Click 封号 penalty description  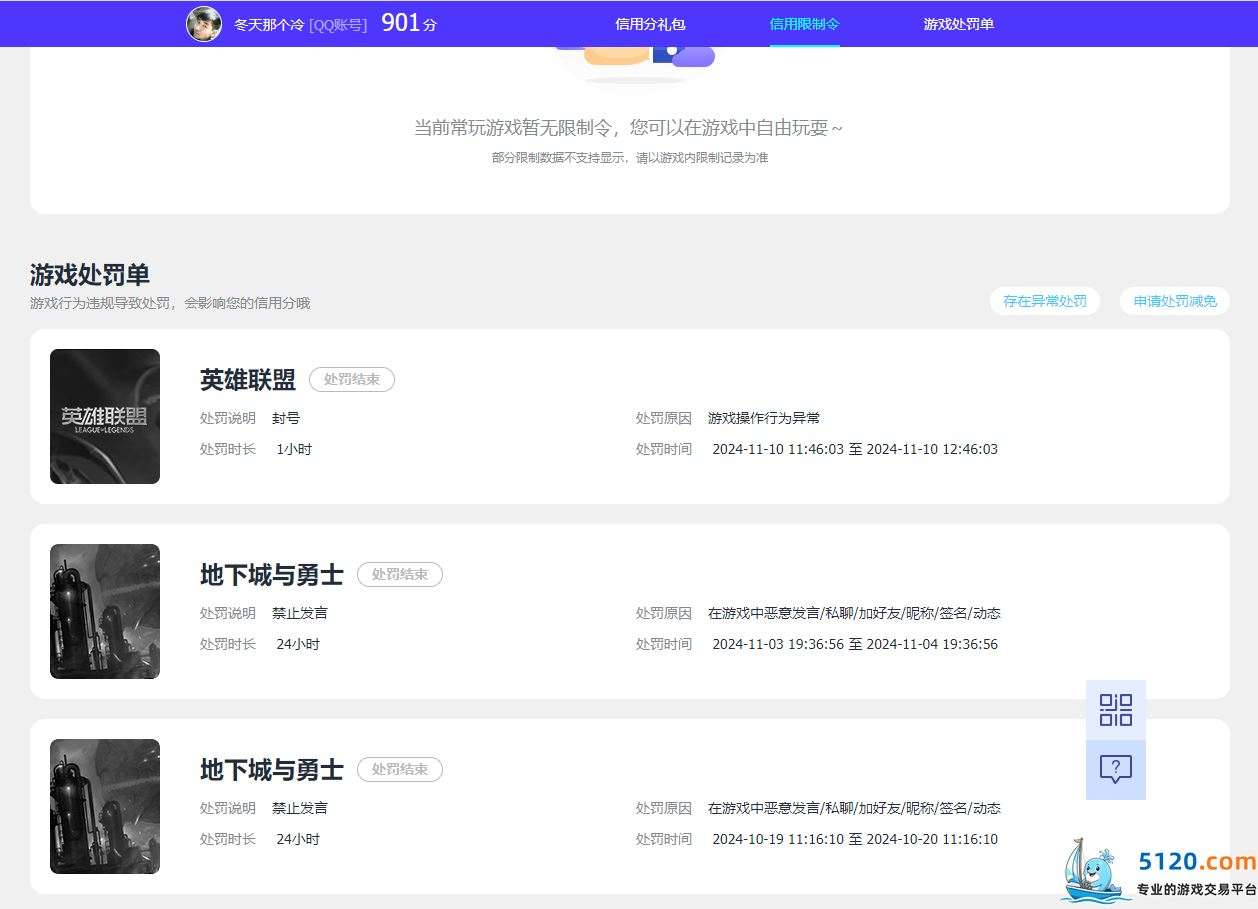click(x=286, y=418)
